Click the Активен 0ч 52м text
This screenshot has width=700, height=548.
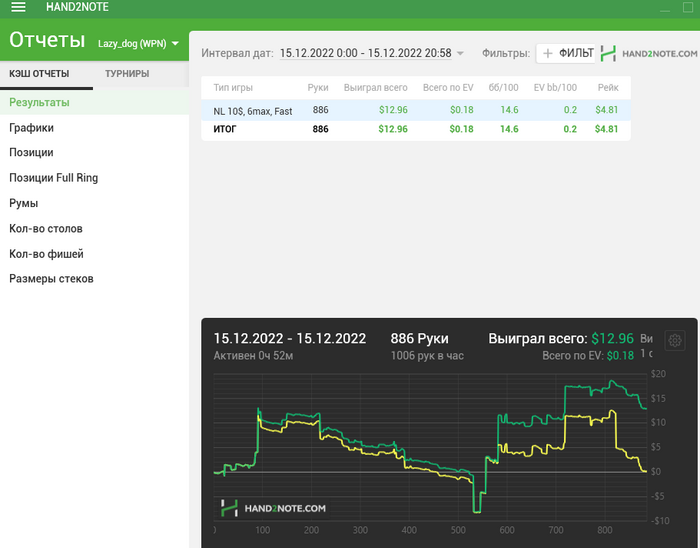[x=253, y=356]
